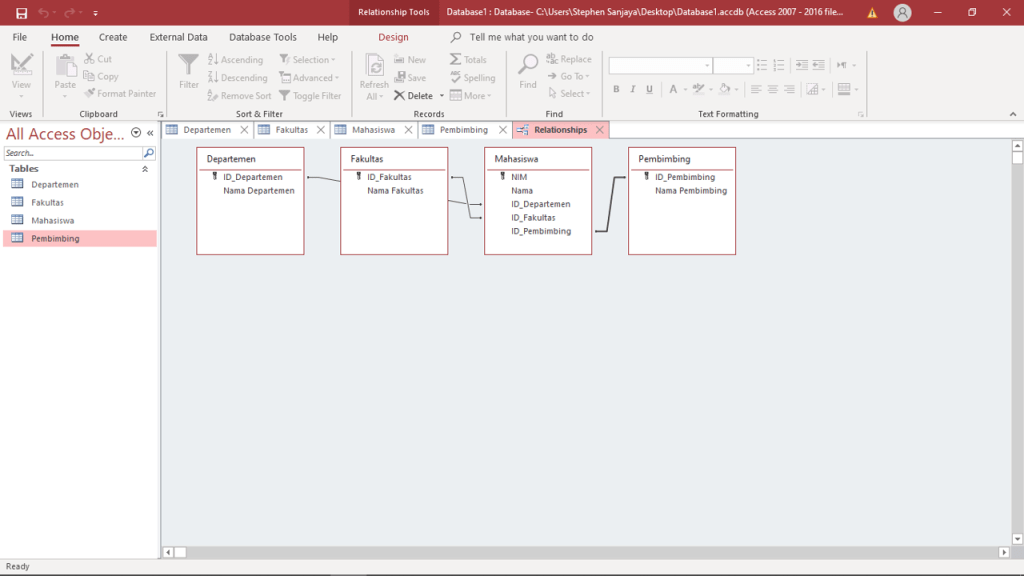Image resolution: width=1024 pixels, height=576 pixels.
Task: Open the Fakultas table in navigation pane
Action: (47, 202)
